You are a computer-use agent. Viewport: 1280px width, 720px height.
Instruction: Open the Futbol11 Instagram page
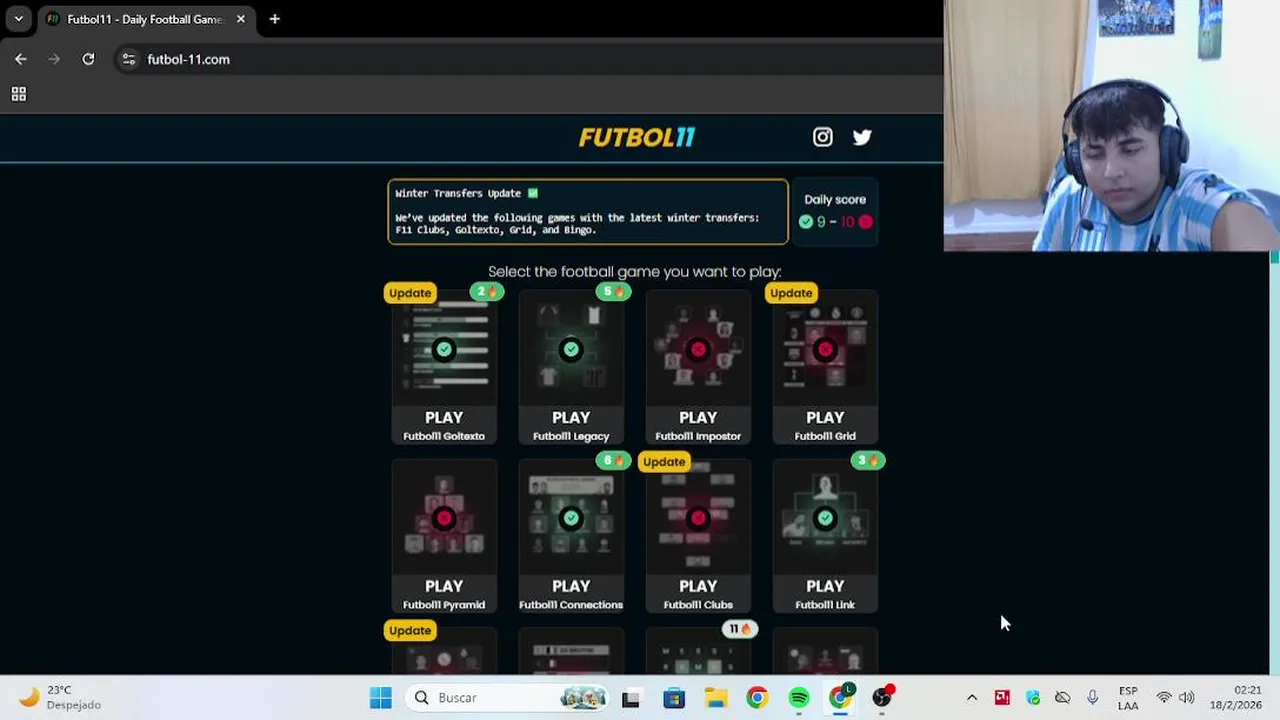(x=822, y=137)
